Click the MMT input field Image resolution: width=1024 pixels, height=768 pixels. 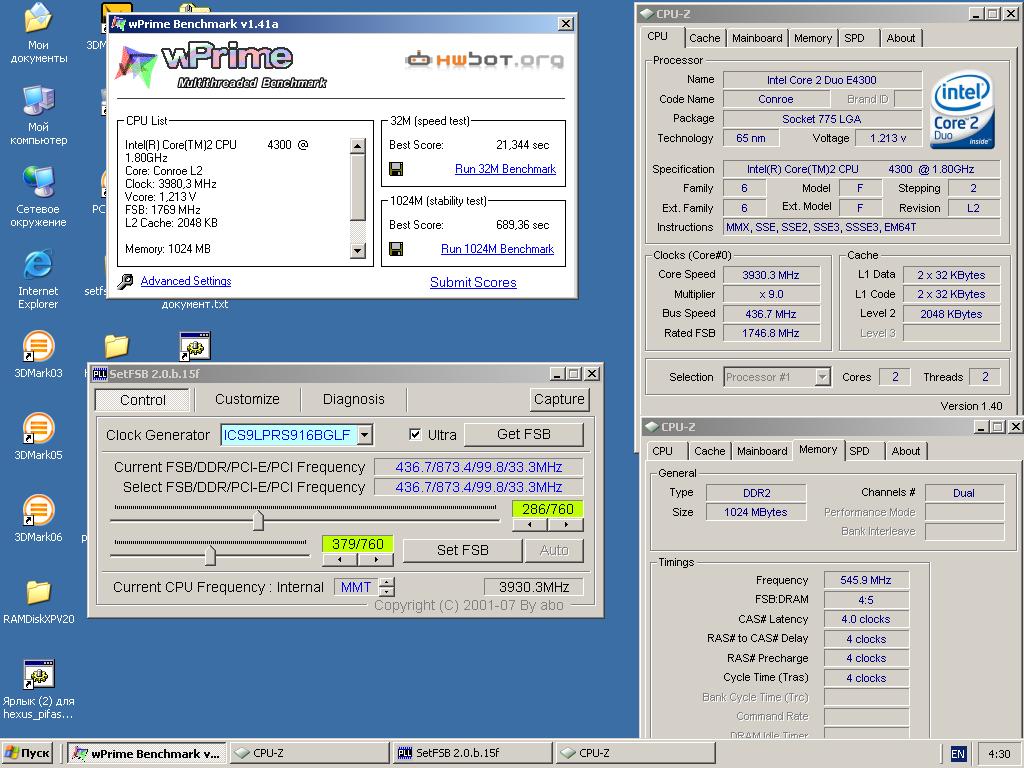click(356, 587)
